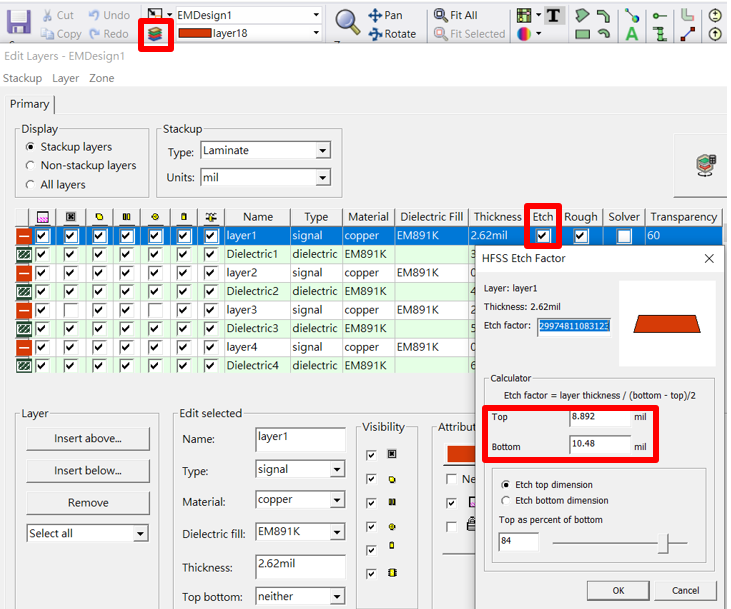Click the Save disk icon

(19, 22)
